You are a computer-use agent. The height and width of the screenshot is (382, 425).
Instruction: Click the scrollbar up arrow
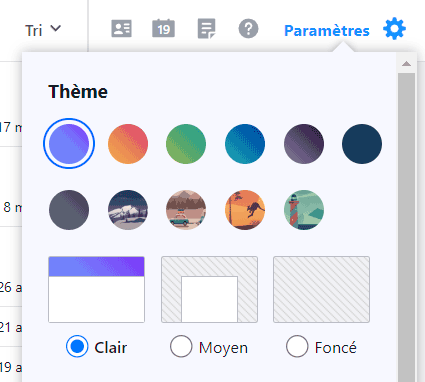[406, 63]
